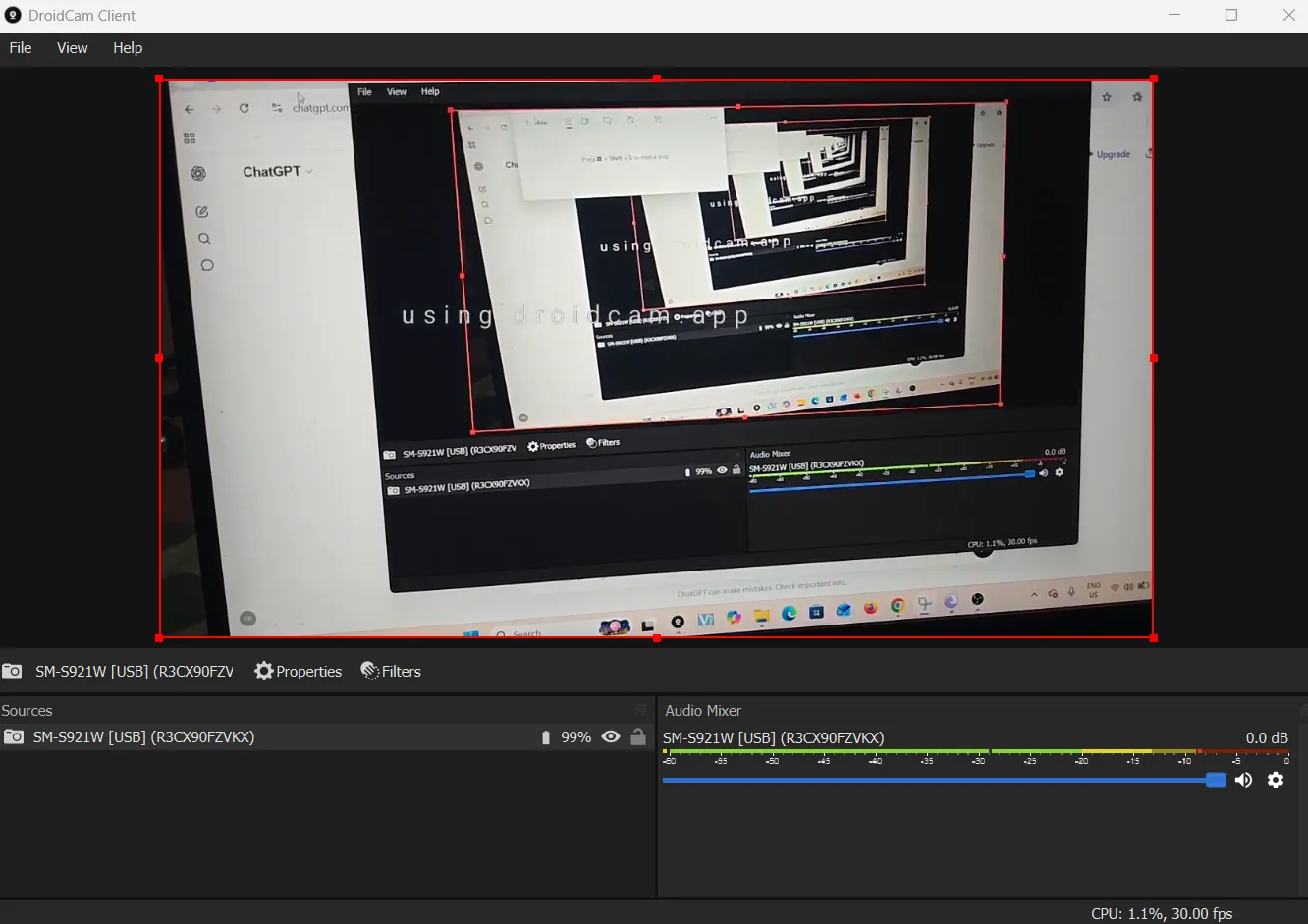Open the audio mixer gear settings
1308x924 pixels.
[x=1276, y=780]
